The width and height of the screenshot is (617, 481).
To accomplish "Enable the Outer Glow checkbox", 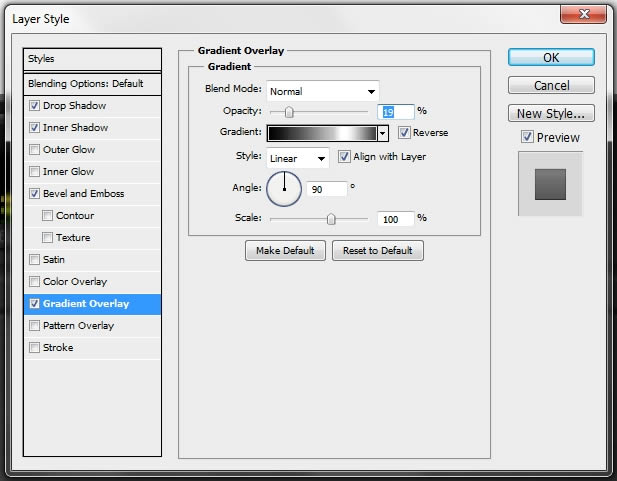I will [34, 150].
